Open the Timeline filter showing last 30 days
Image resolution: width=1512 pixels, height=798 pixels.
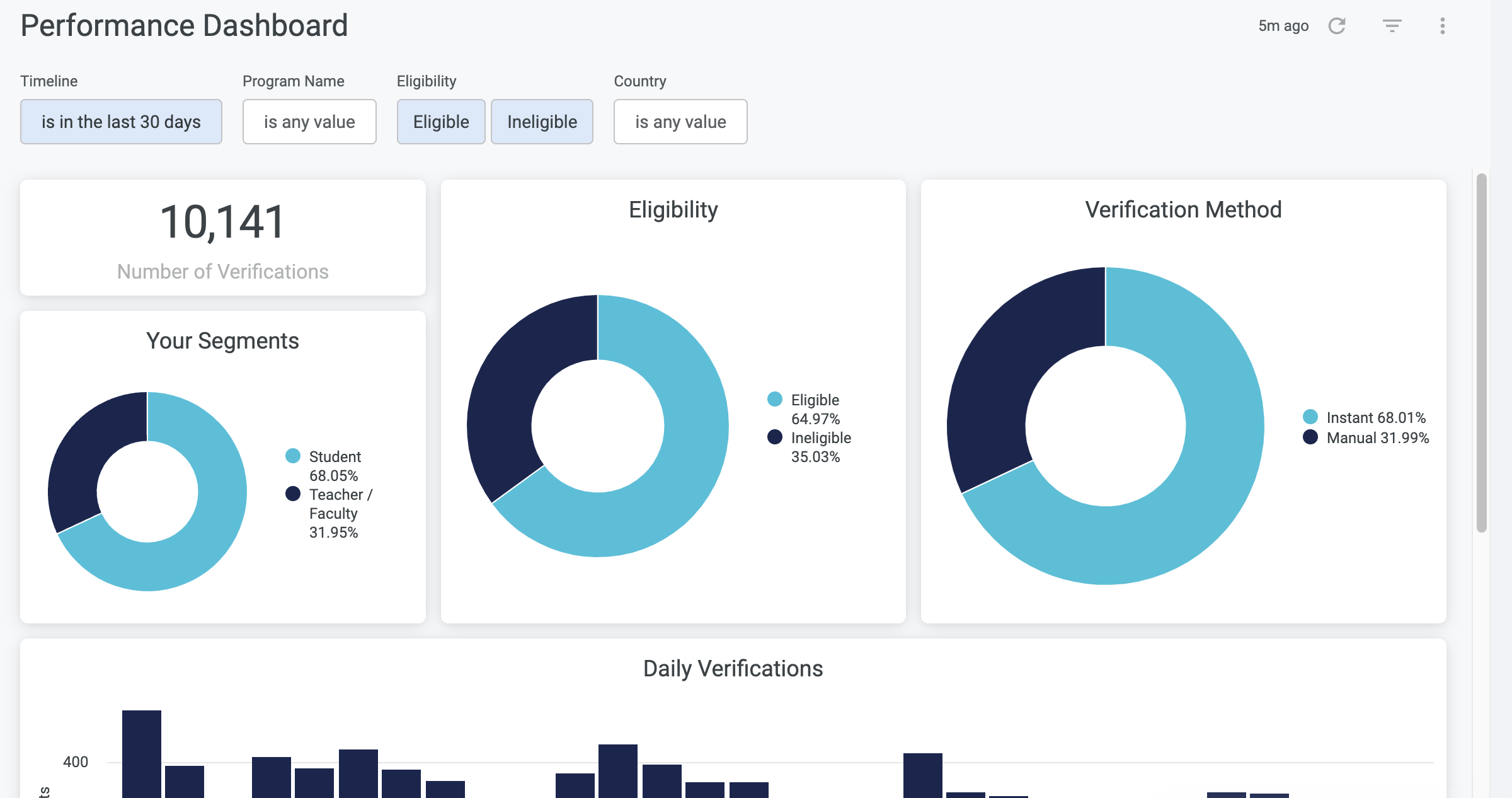point(121,122)
